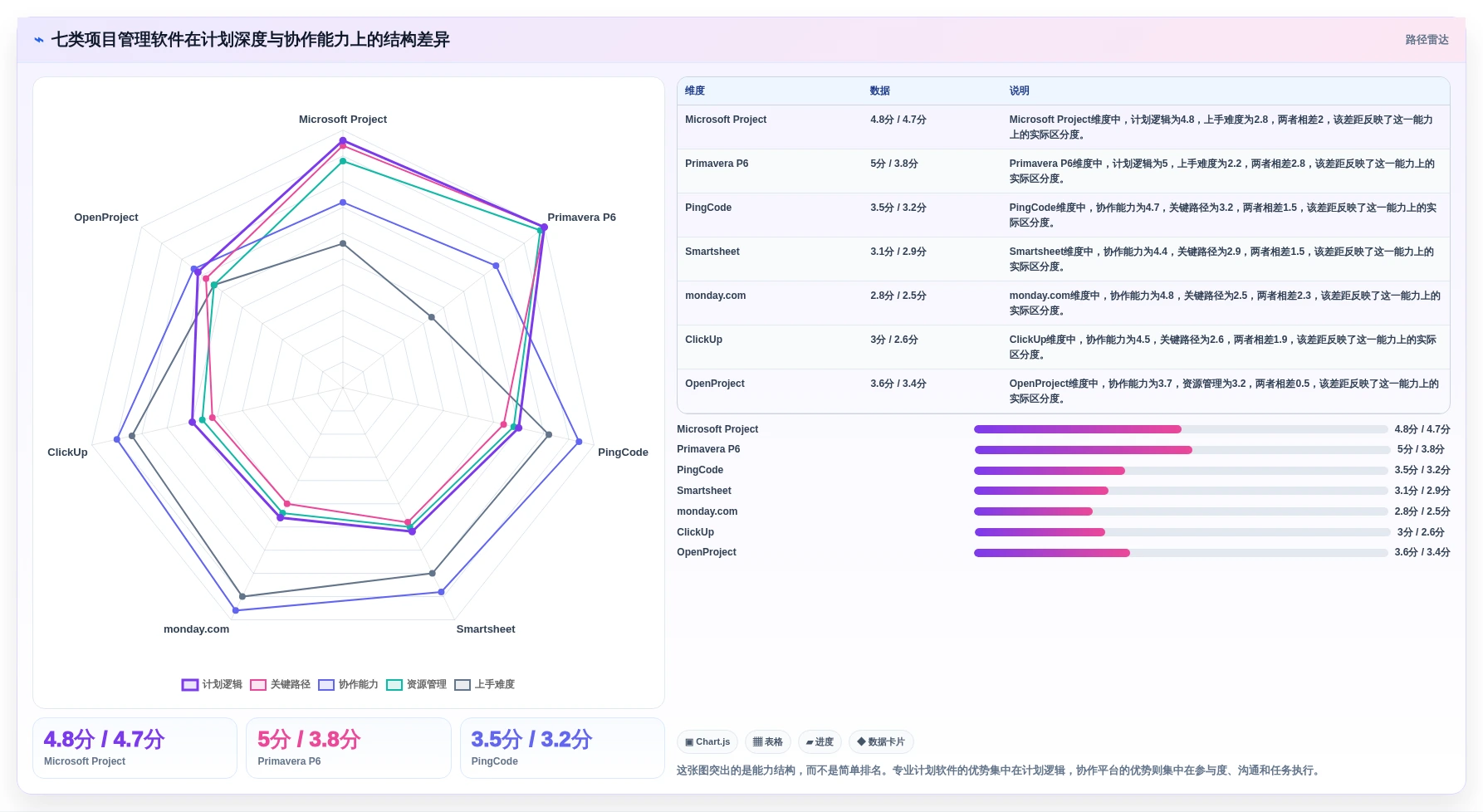Click the blue 协作能力 point on PingCode axis
The height and width of the screenshot is (812, 1483).
(579, 442)
